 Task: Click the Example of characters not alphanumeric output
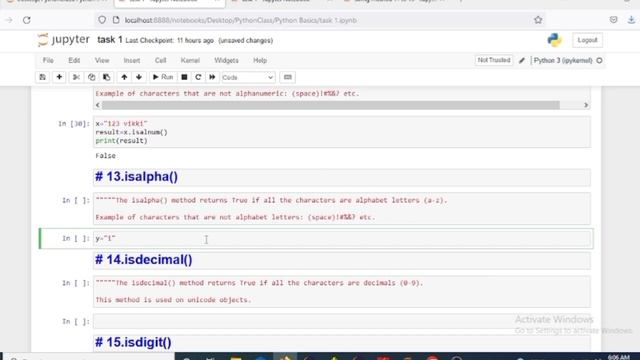[x=227, y=93]
